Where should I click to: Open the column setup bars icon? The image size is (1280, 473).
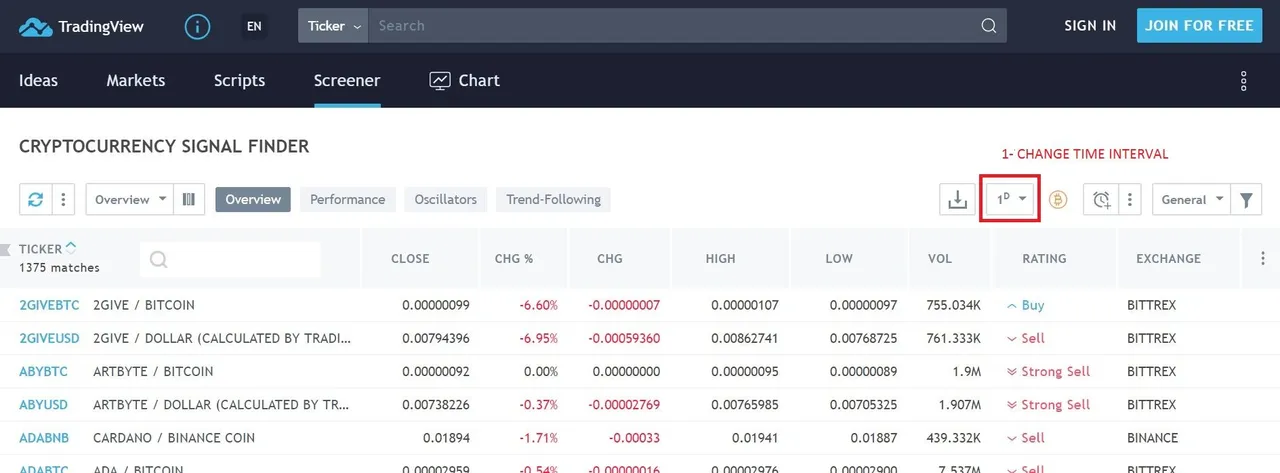(189, 200)
